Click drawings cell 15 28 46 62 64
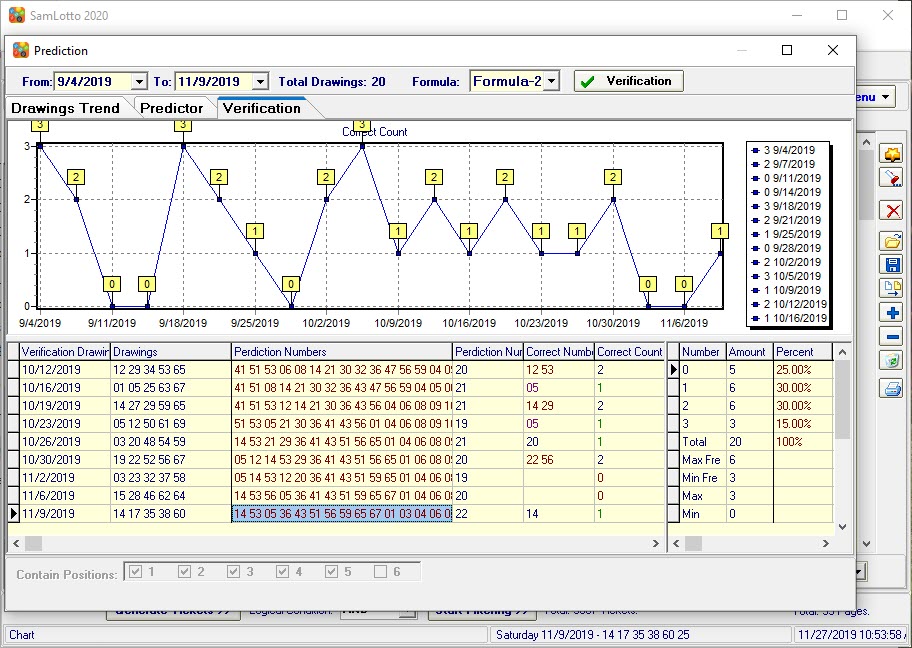This screenshot has height=648, width=912. (171, 496)
